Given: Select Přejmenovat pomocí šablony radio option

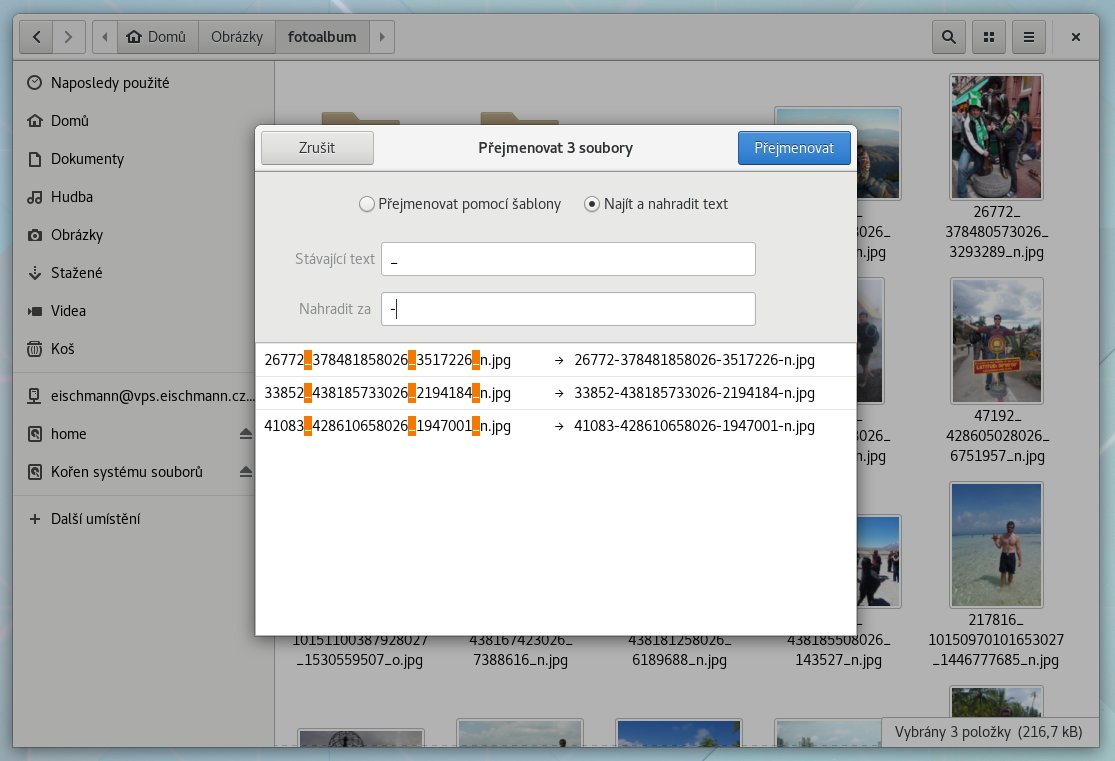Looking at the screenshot, I should pyautogui.click(x=366, y=204).
